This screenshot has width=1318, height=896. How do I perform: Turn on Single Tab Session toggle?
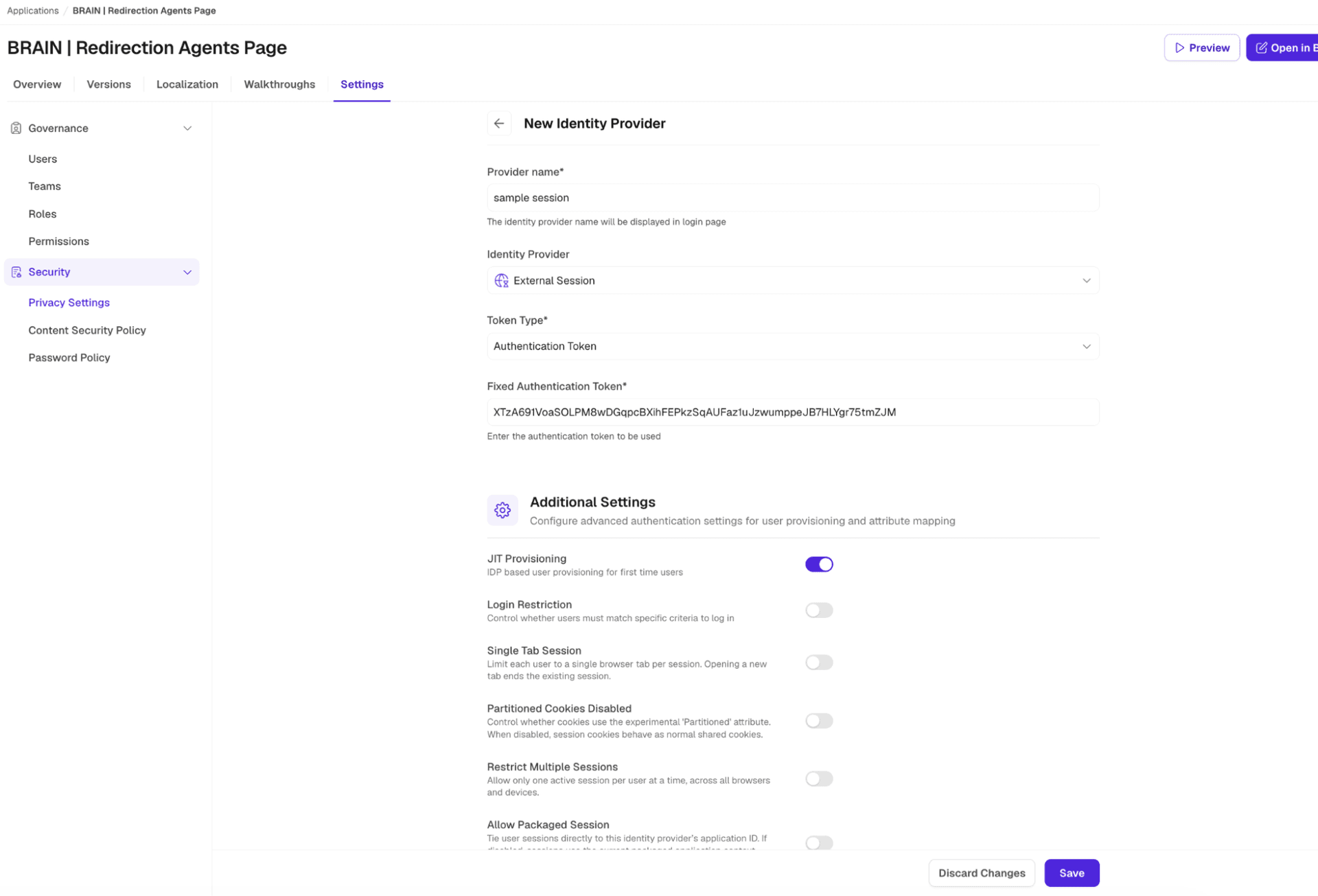[819, 663]
